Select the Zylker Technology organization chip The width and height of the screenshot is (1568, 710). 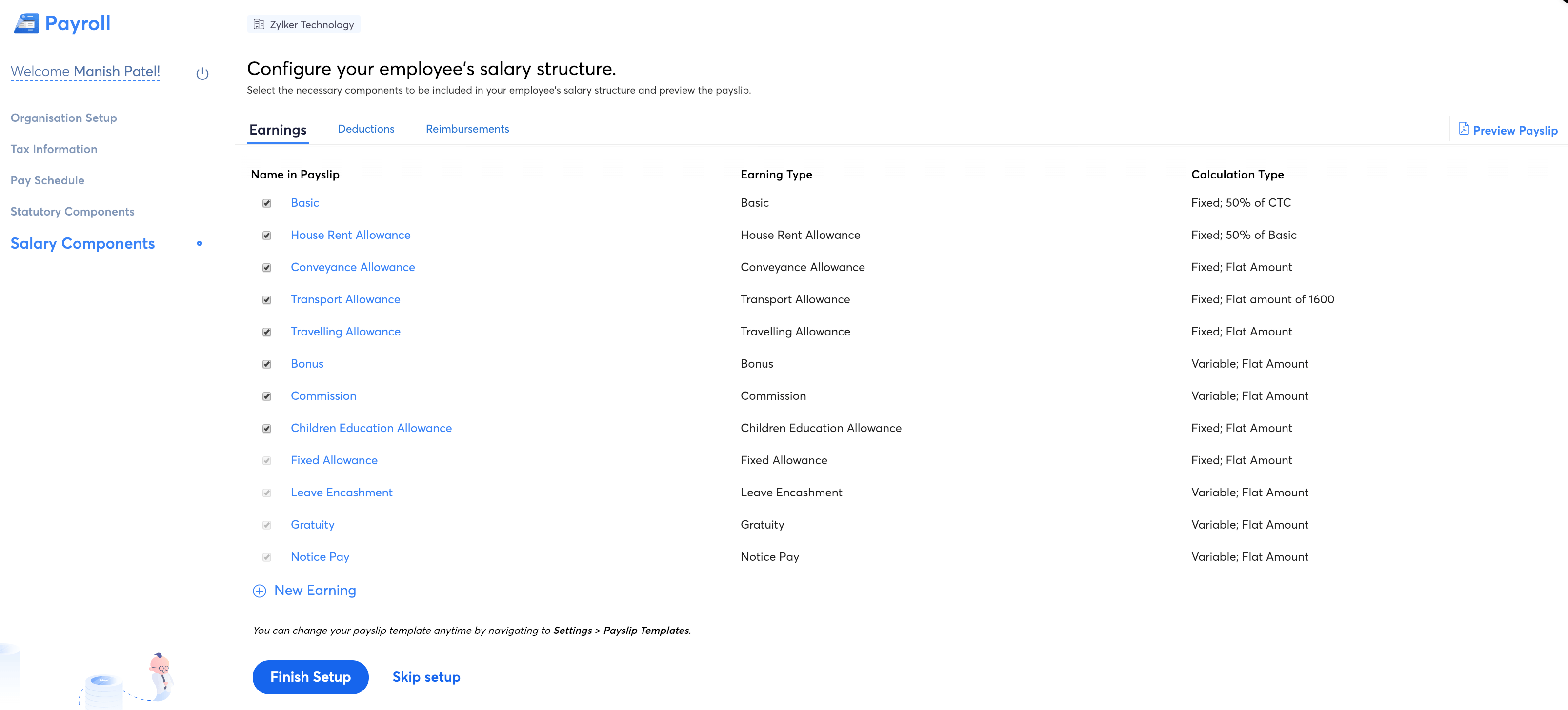304,24
